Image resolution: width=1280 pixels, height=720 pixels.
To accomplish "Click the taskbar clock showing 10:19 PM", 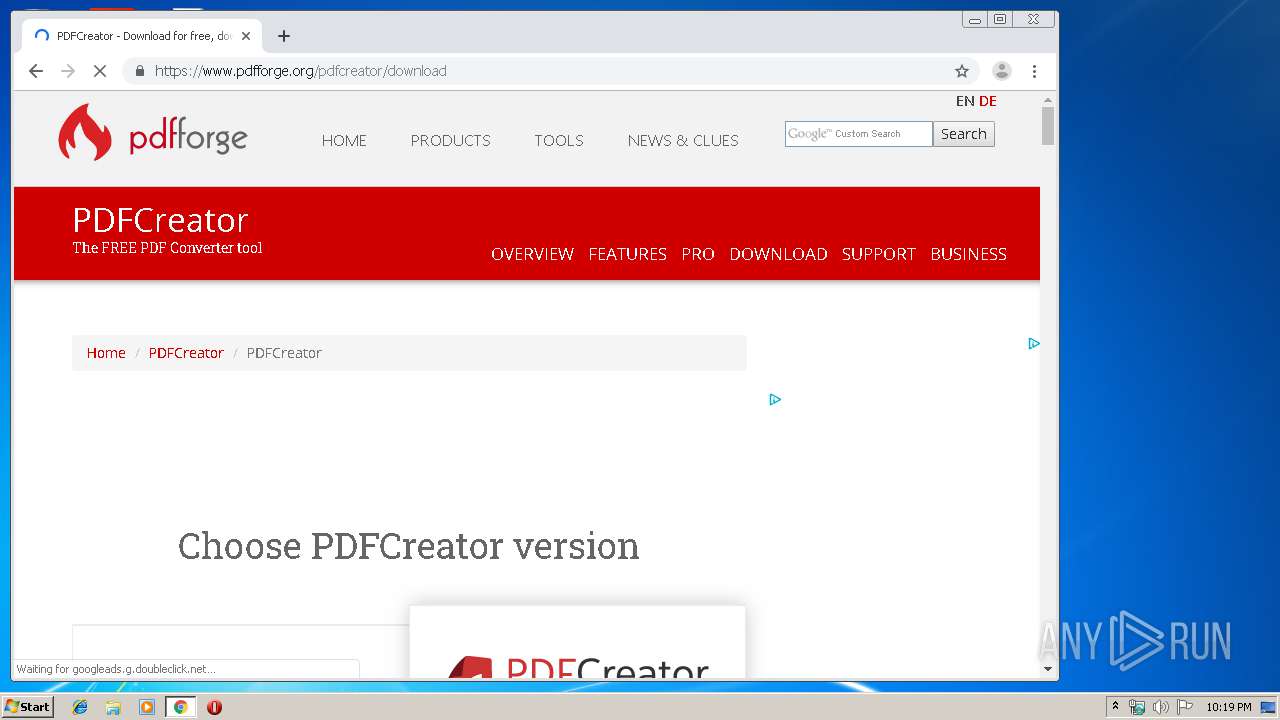I will pos(1228,707).
